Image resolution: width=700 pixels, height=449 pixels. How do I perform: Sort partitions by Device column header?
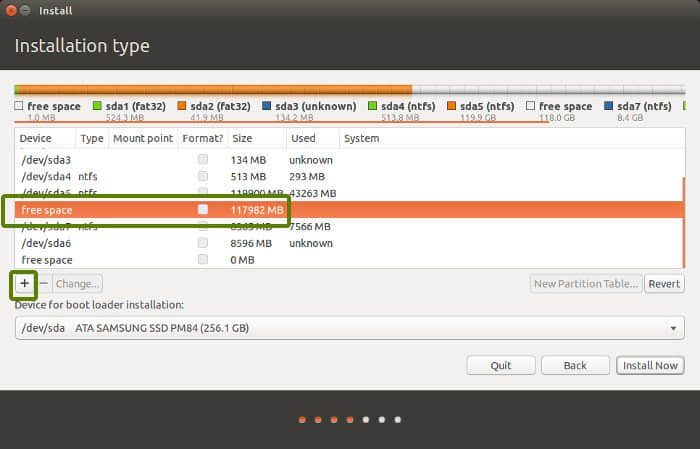(35, 139)
